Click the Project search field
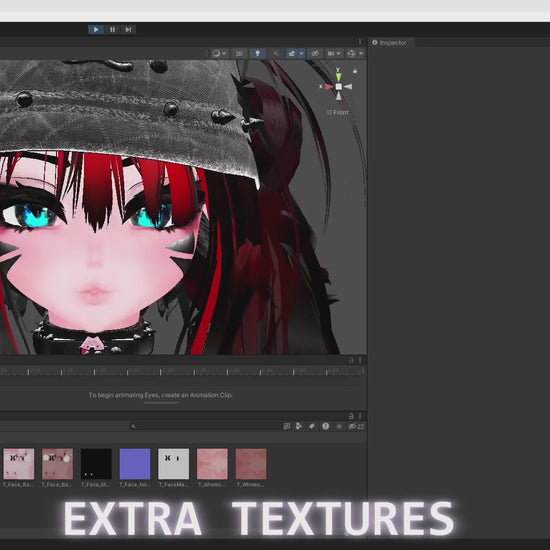Image resolution: width=550 pixels, height=550 pixels. point(204,427)
